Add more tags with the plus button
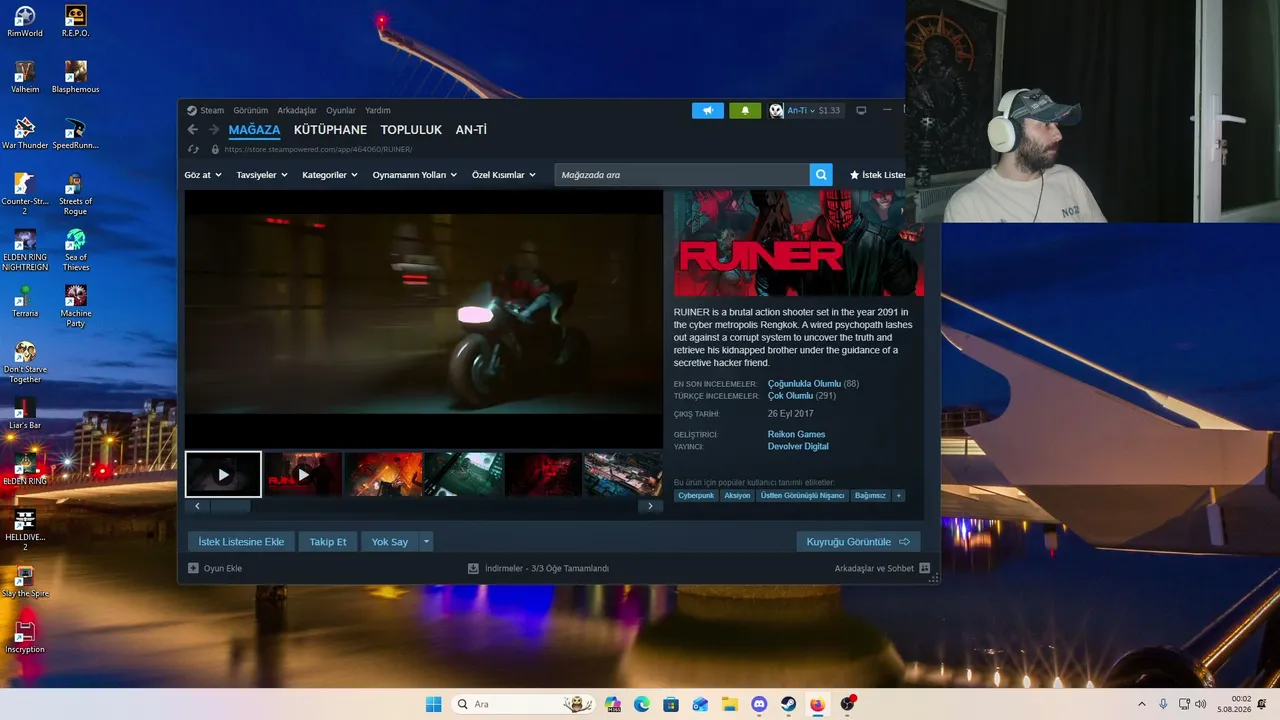 899,496
